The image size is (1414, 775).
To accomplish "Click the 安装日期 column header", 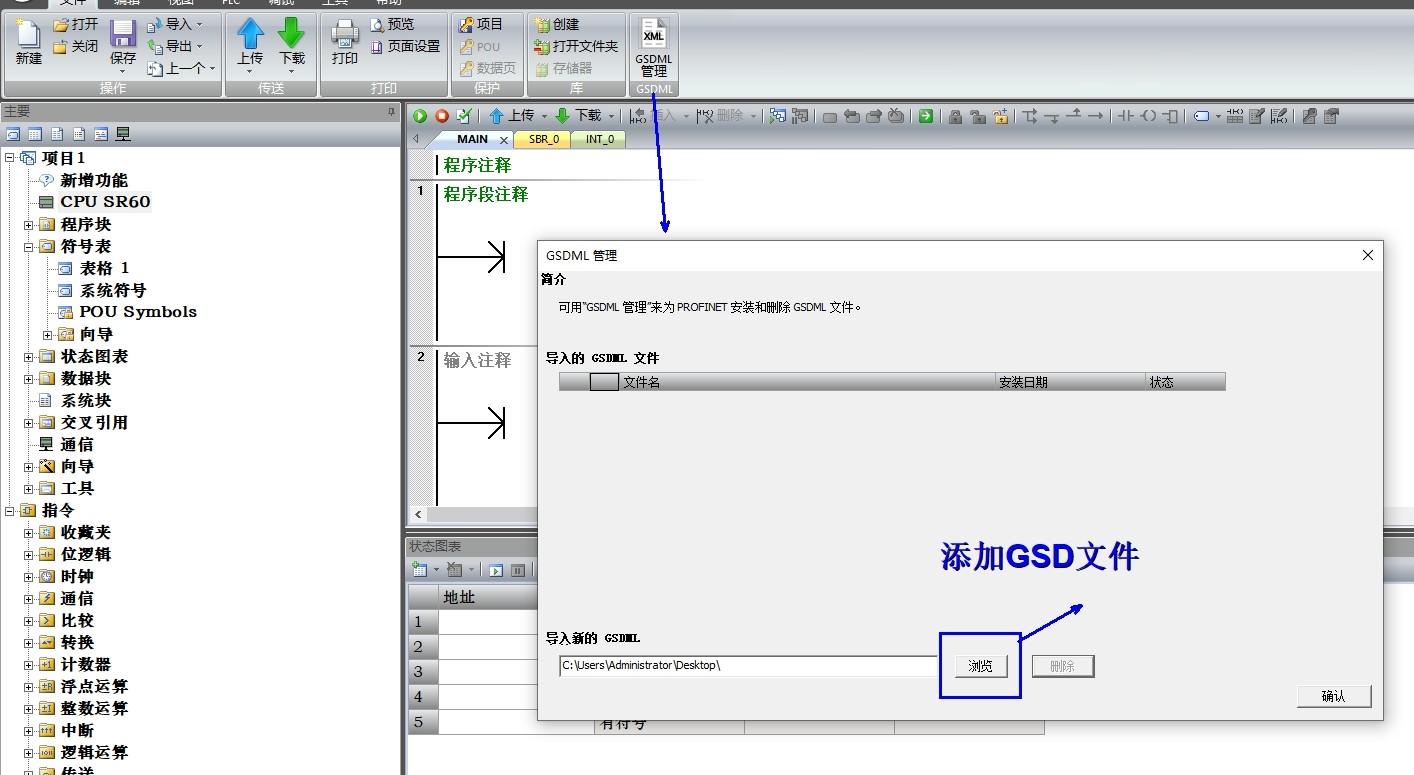I will (x=1070, y=381).
